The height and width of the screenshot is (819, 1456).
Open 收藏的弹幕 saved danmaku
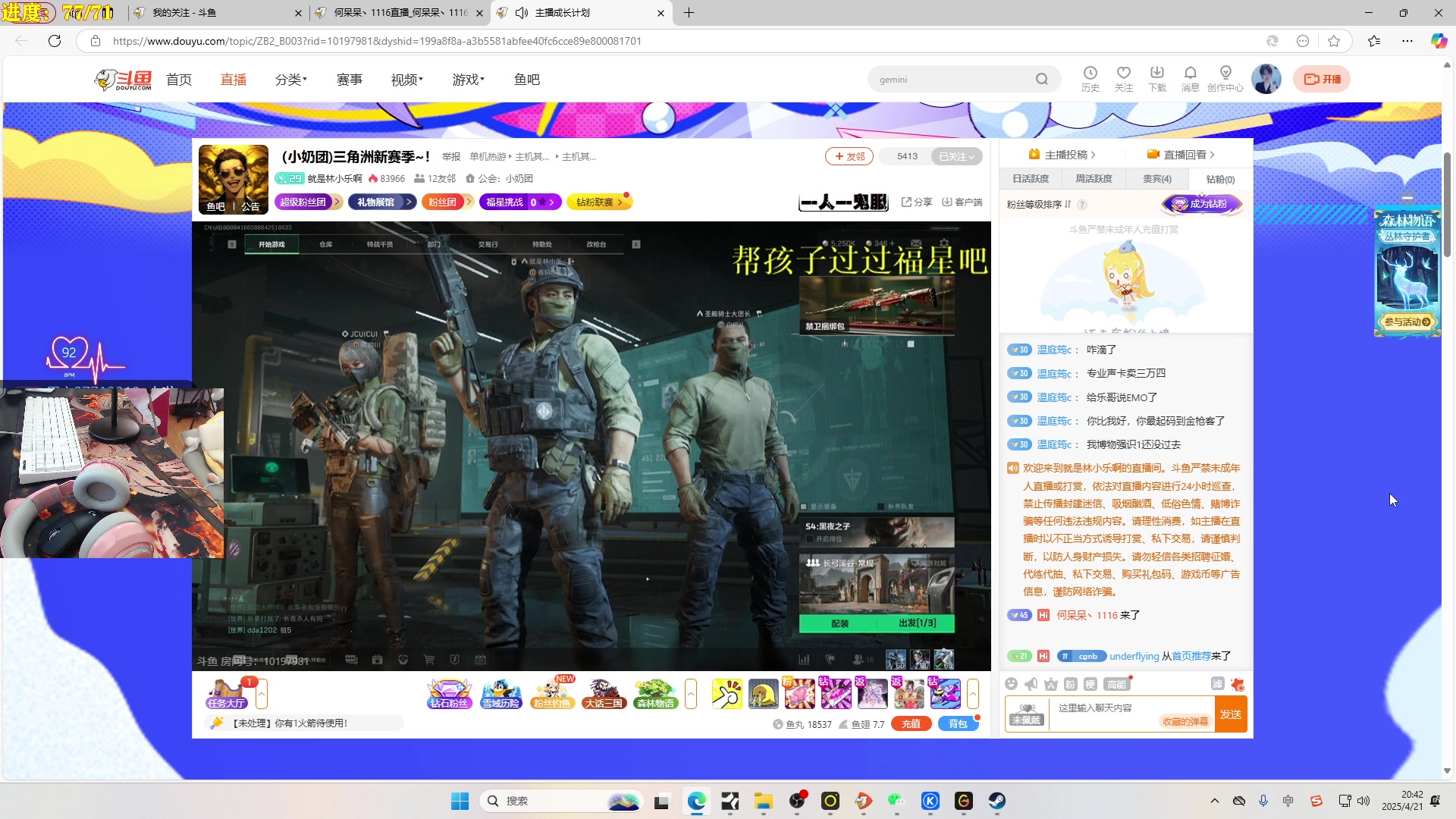(1185, 722)
